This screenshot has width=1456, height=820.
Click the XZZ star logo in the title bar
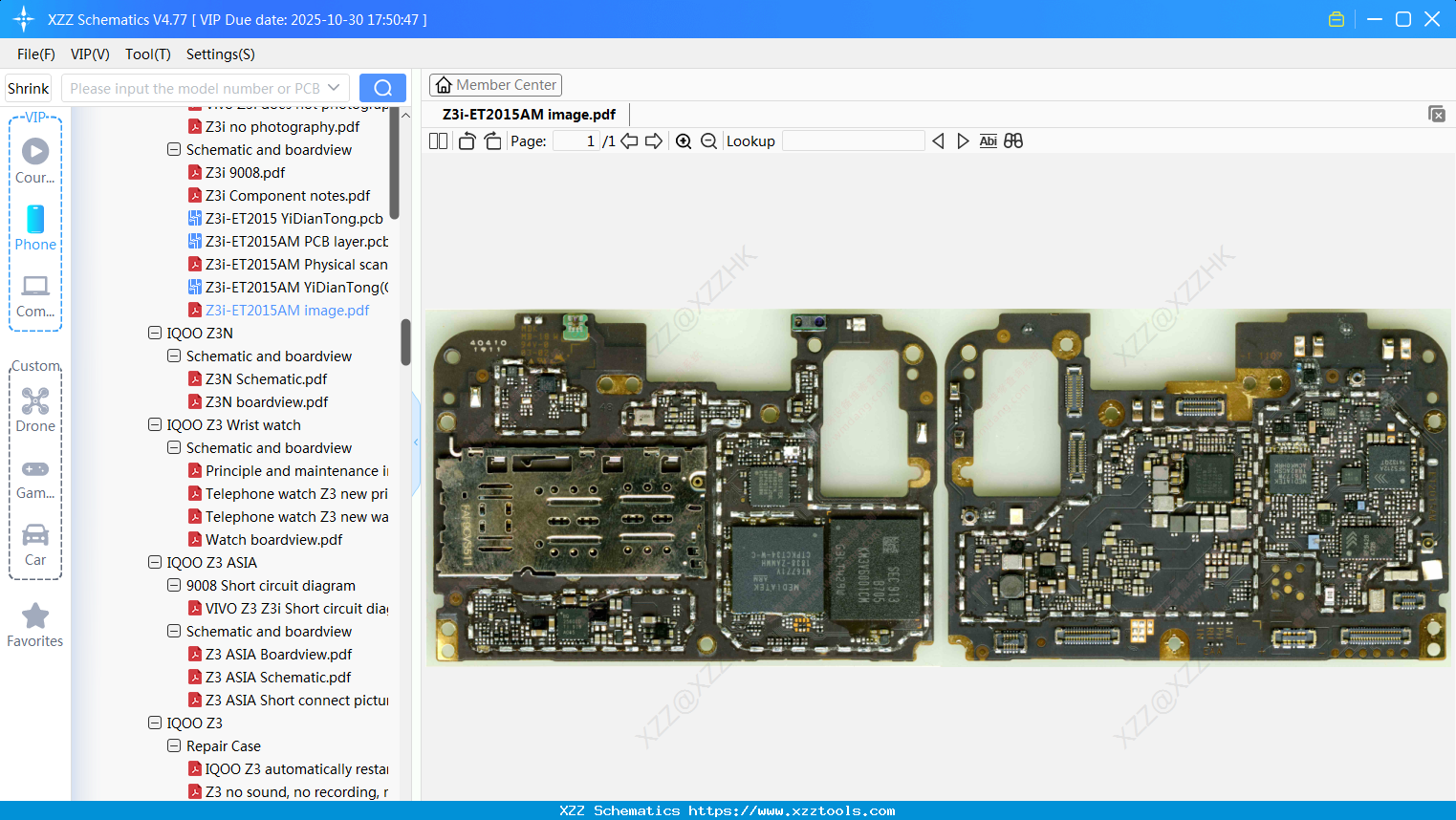tap(24, 19)
